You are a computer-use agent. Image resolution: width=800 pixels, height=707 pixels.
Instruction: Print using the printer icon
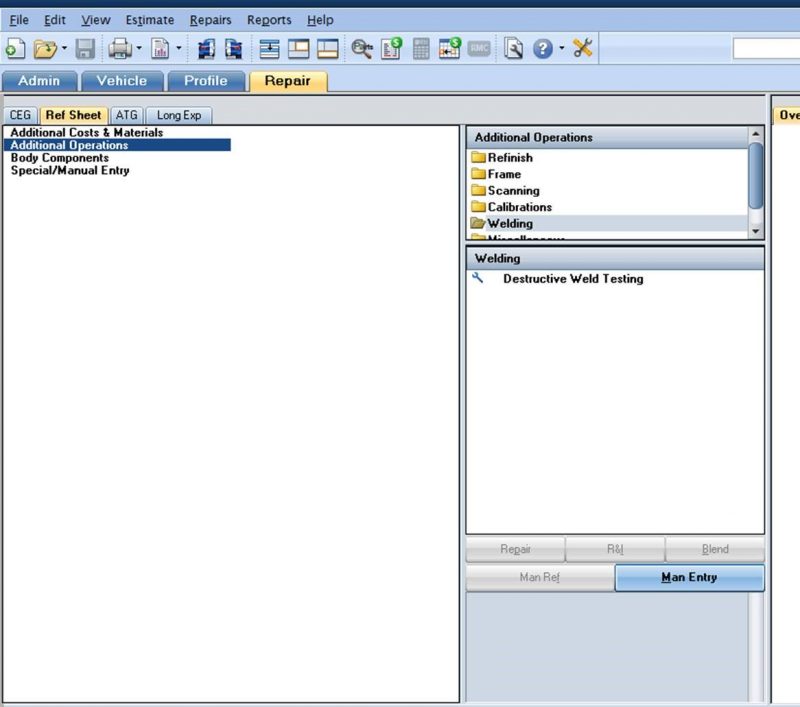coord(120,48)
